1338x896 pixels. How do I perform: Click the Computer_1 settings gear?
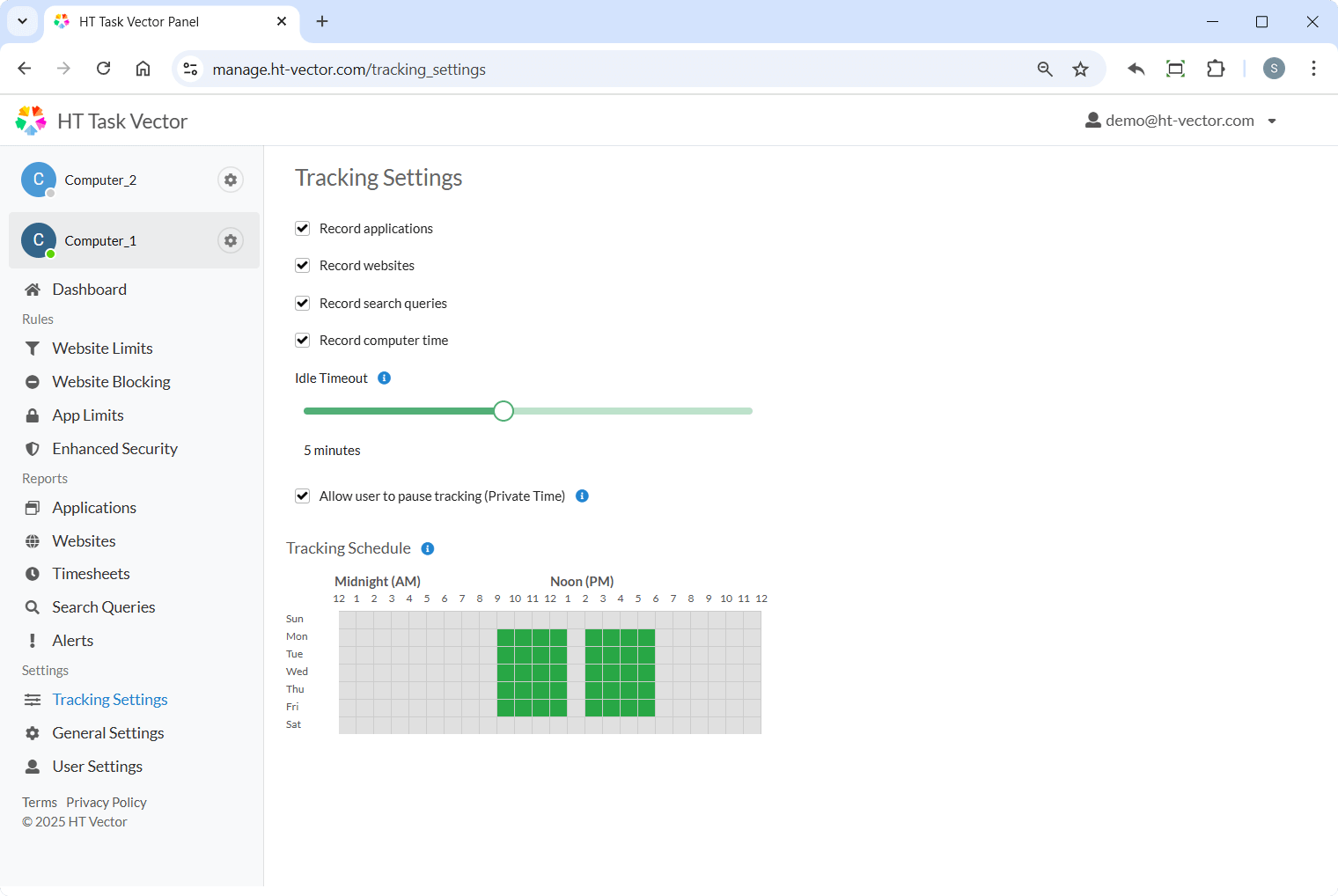pos(230,240)
